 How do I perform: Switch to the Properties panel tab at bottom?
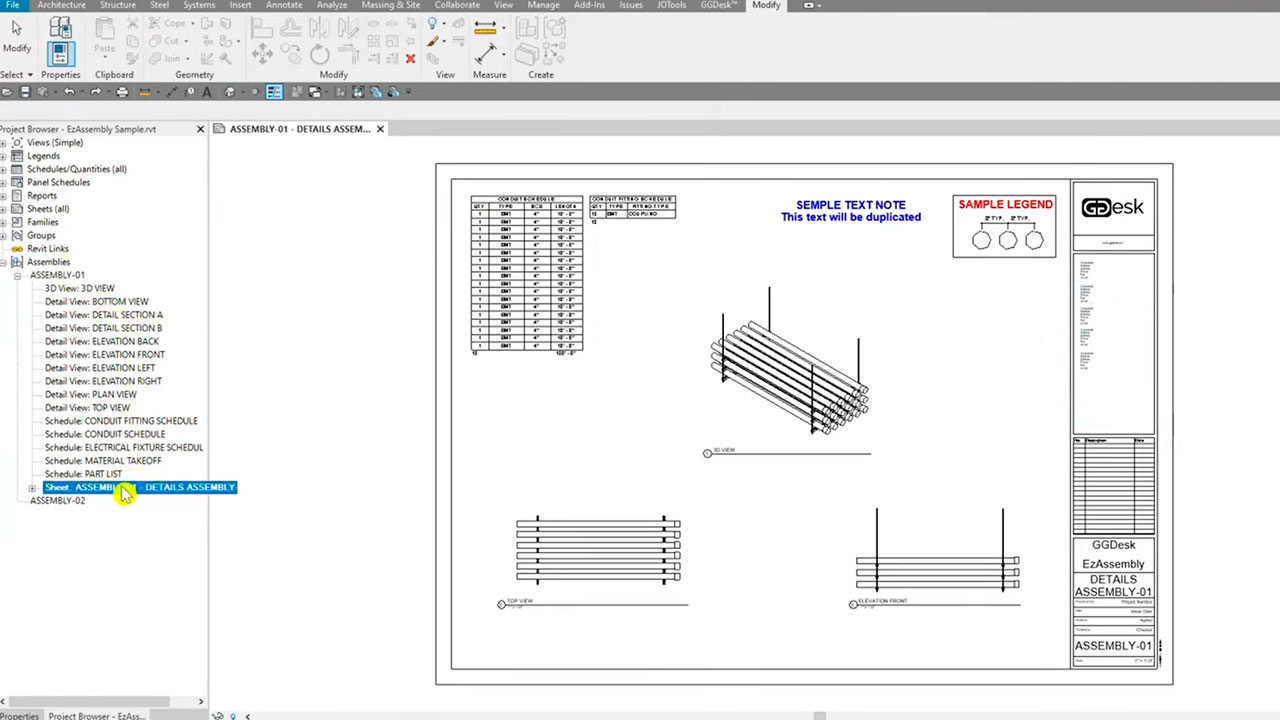coord(19,715)
